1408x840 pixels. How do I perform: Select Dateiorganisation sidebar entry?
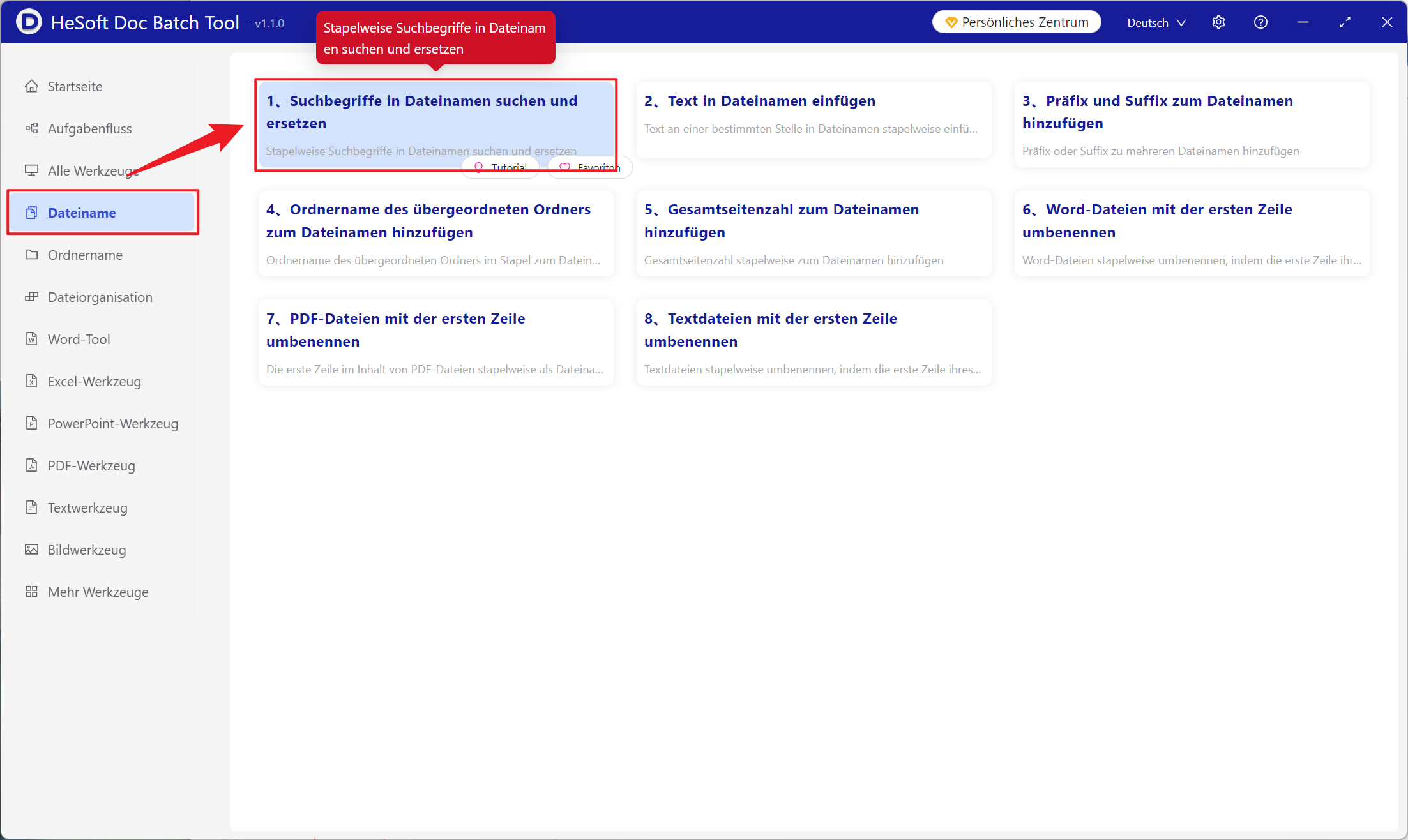click(100, 297)
